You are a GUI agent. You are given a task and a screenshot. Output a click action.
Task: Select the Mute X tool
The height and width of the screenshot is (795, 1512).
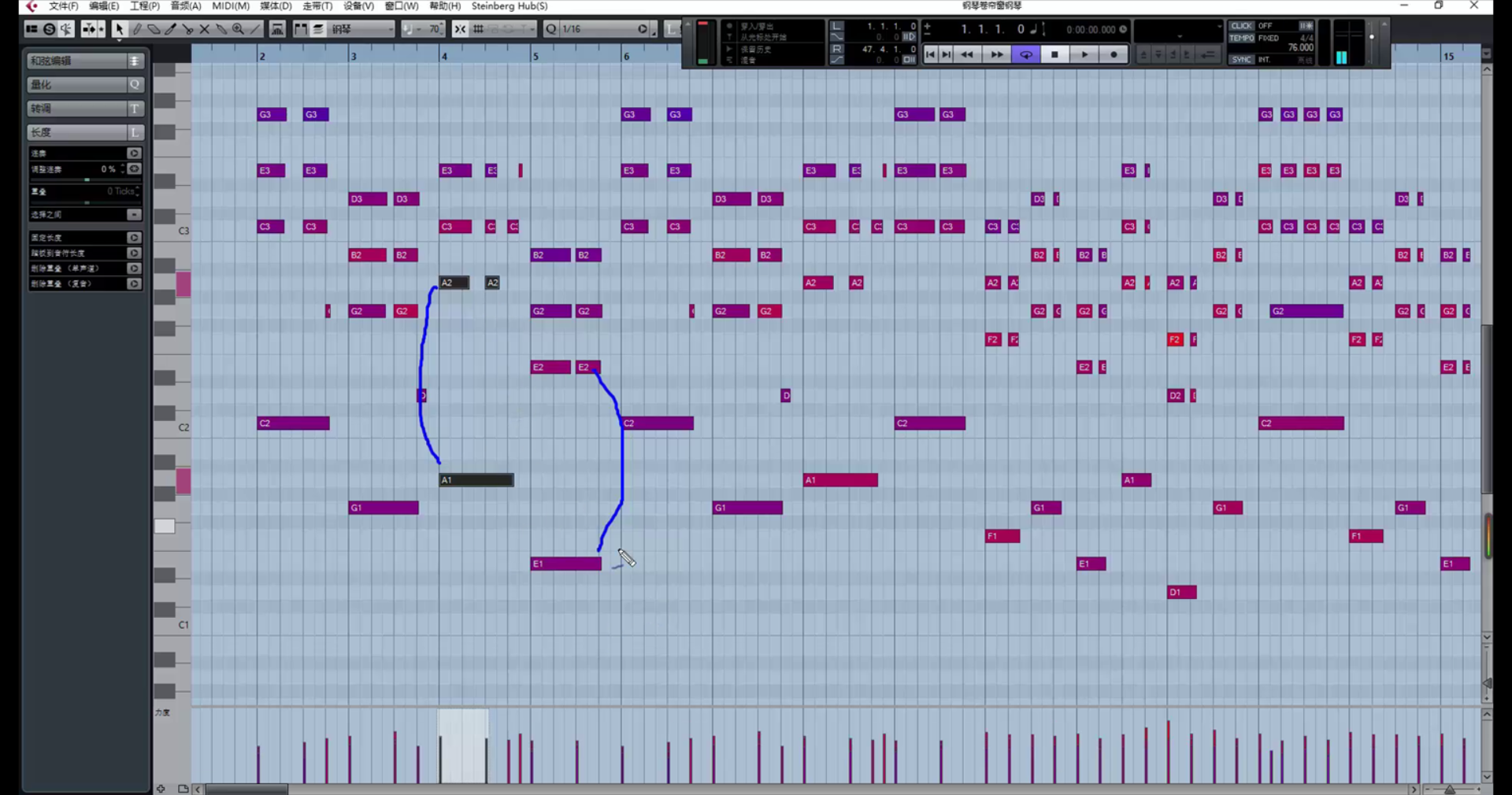(204, 29)
